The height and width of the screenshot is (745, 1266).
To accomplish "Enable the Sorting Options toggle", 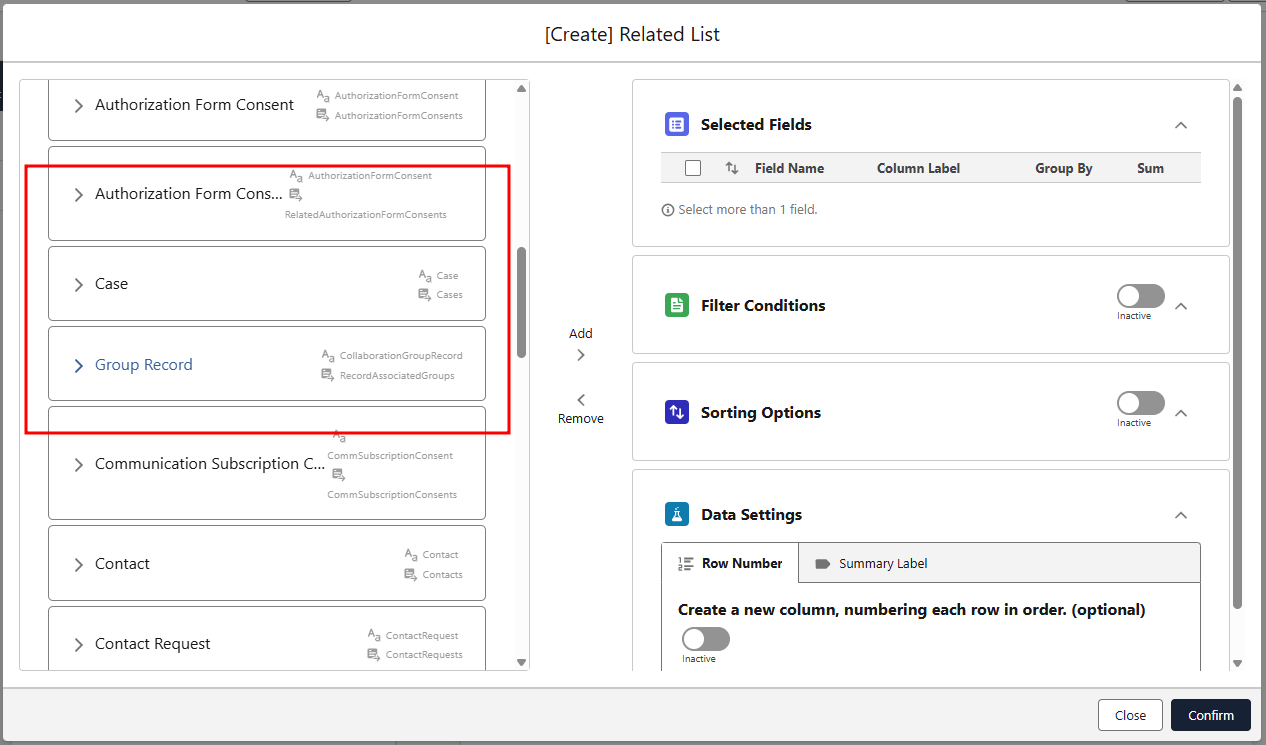I will coord(1141,403).
